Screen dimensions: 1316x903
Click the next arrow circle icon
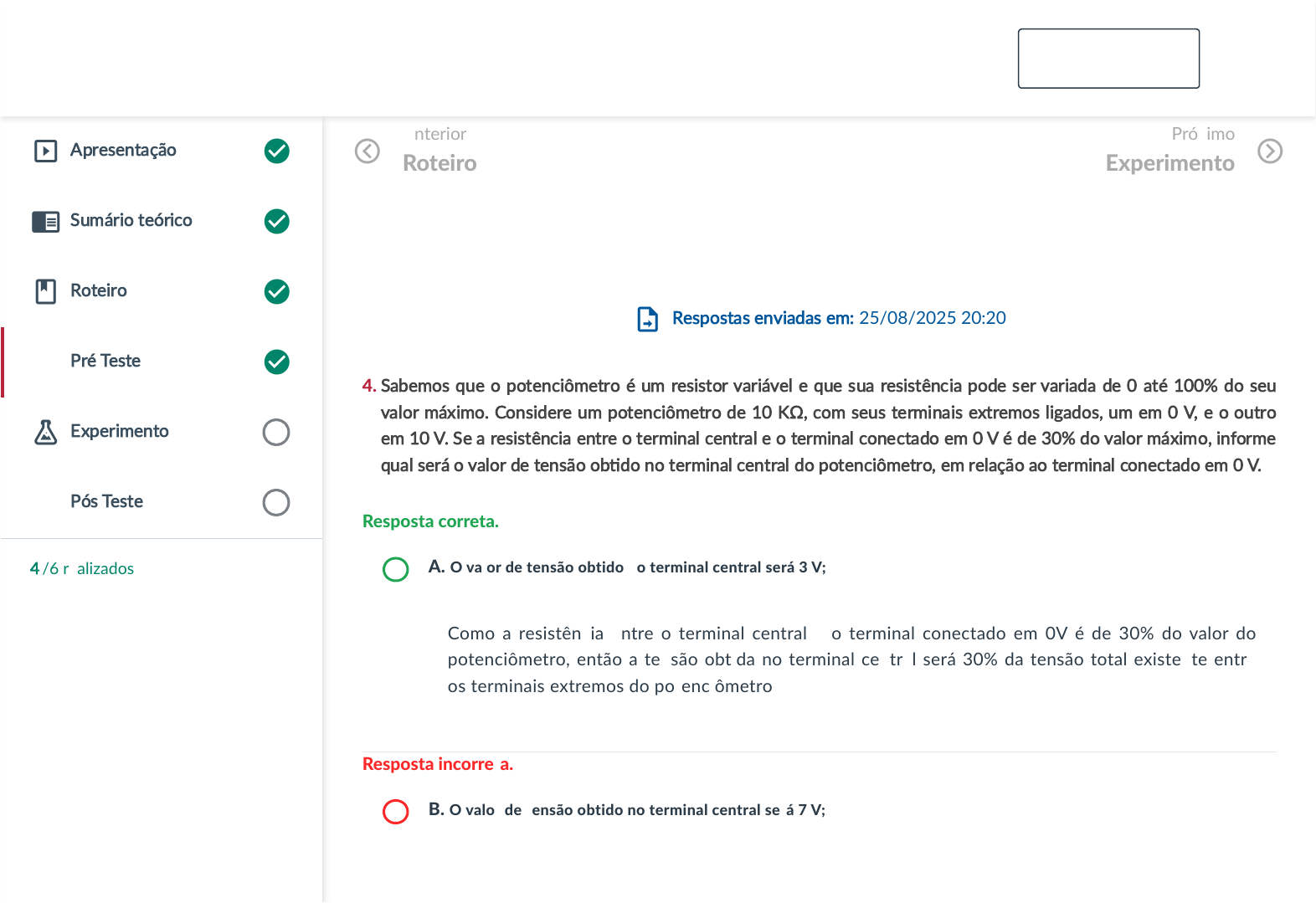tap(1270, 151)
